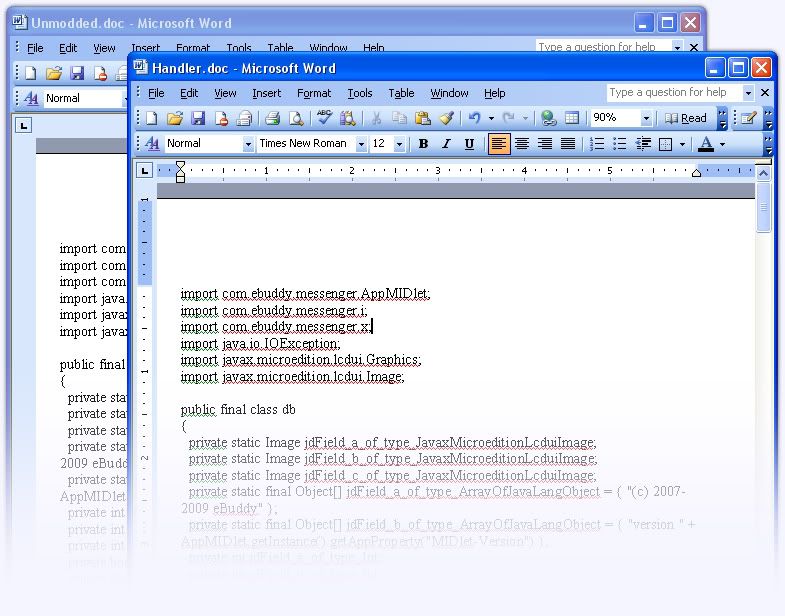
Task: Click the Copy icon in Handler.doc toolbar
Action: point(399,118)
